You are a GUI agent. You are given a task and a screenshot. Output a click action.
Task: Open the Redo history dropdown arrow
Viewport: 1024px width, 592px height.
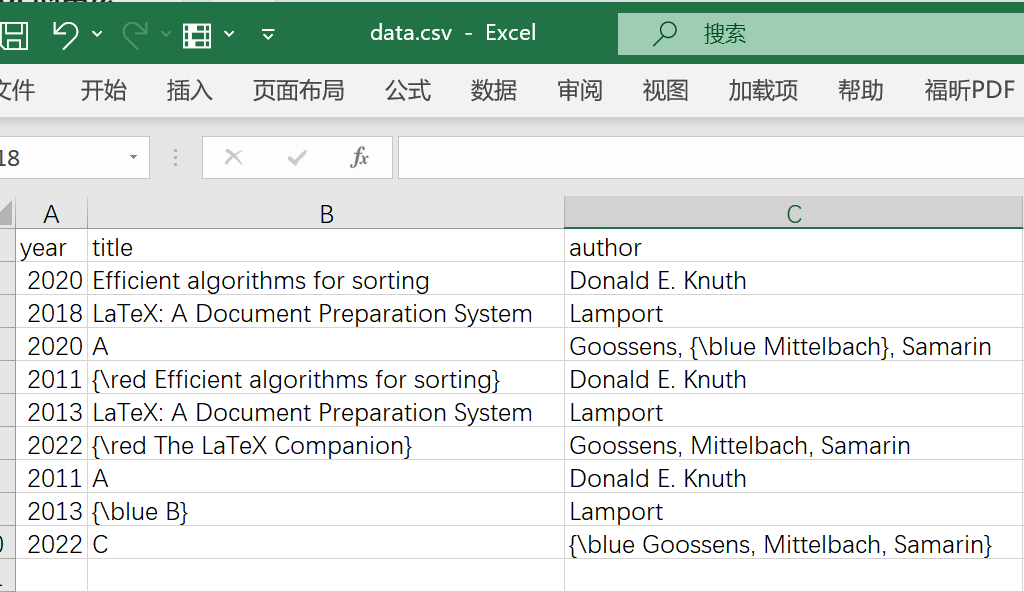tap(166, 33)
